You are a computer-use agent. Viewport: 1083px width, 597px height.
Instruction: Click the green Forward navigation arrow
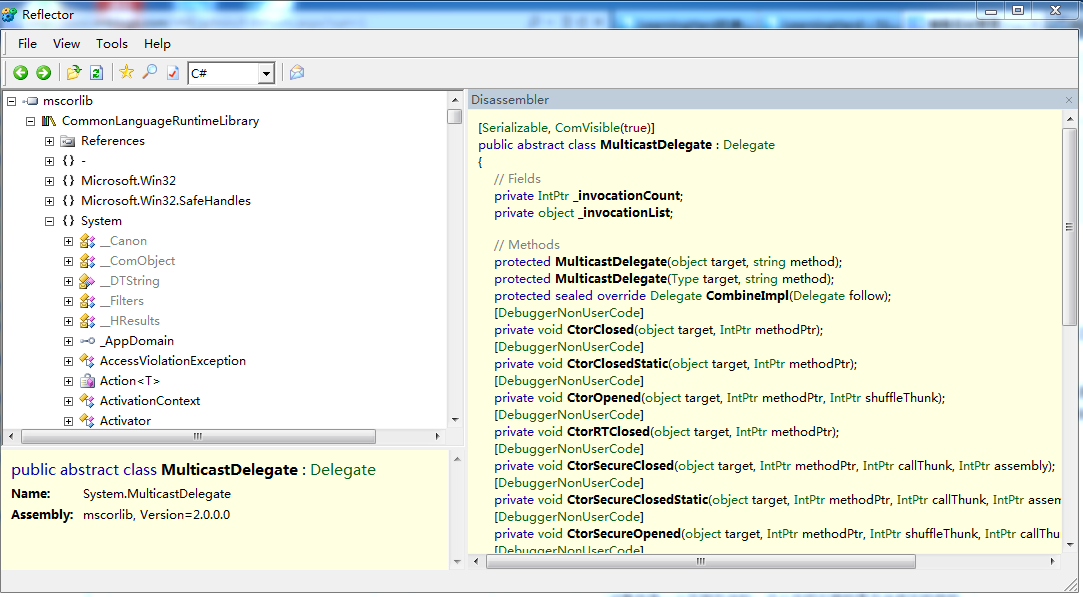43,73
